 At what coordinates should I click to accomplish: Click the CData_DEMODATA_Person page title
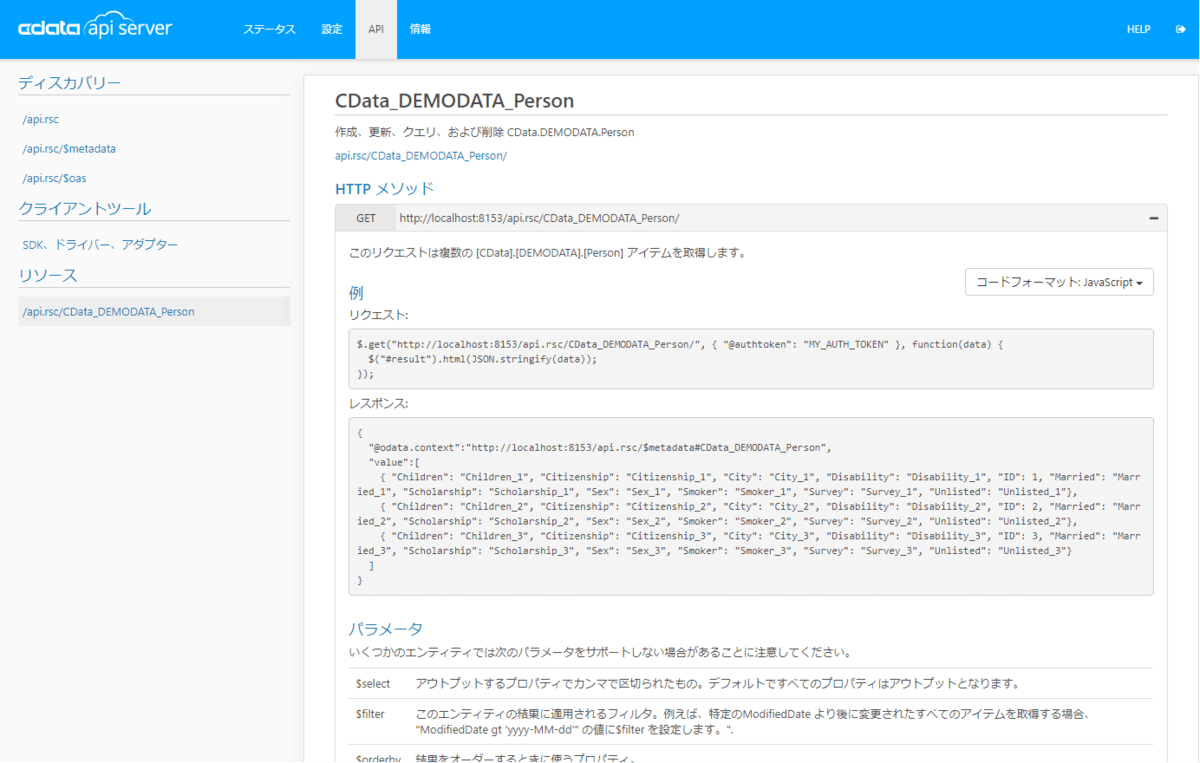[455, 101]
